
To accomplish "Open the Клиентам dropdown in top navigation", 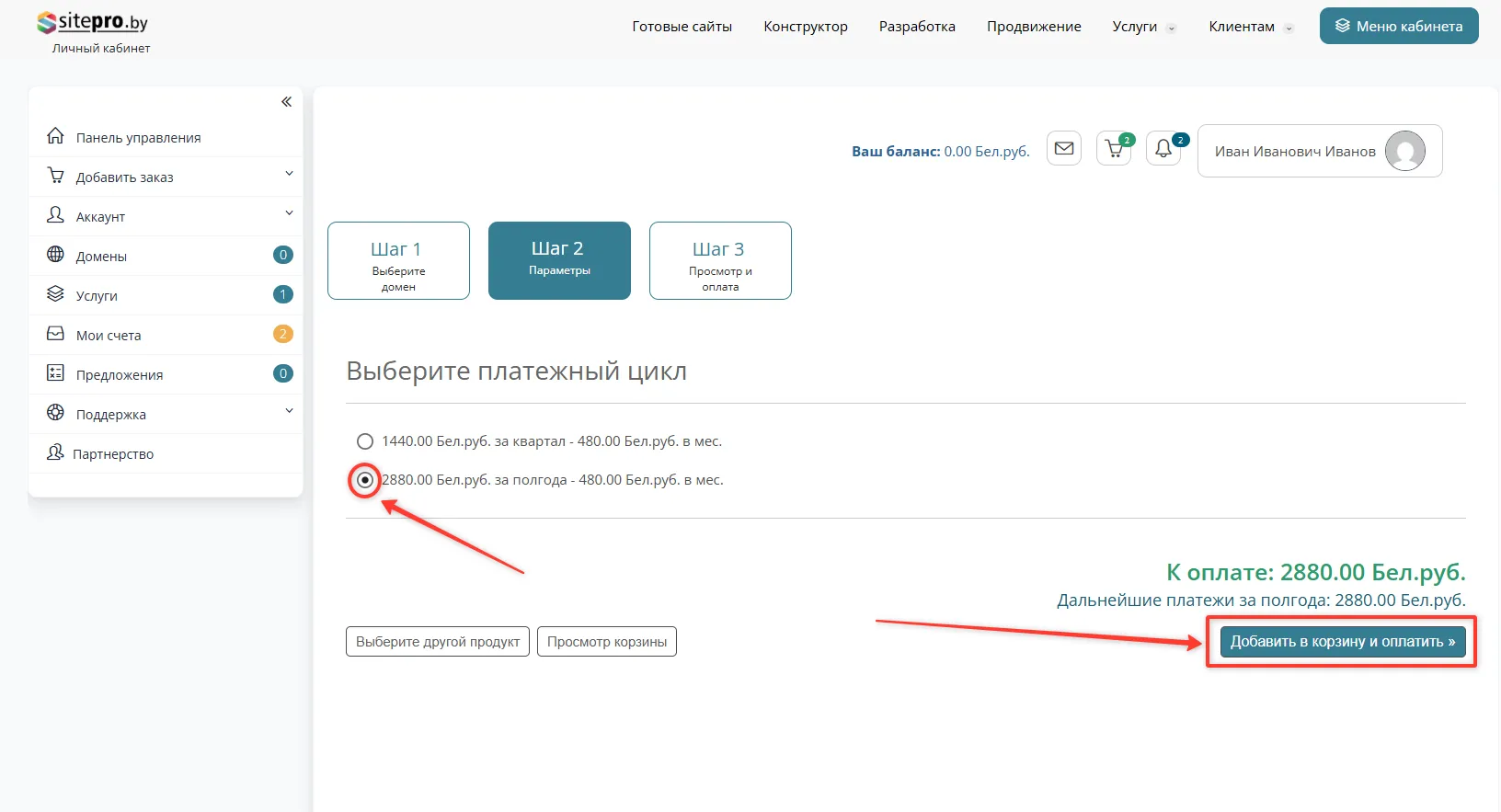I will pos(1250,27).
